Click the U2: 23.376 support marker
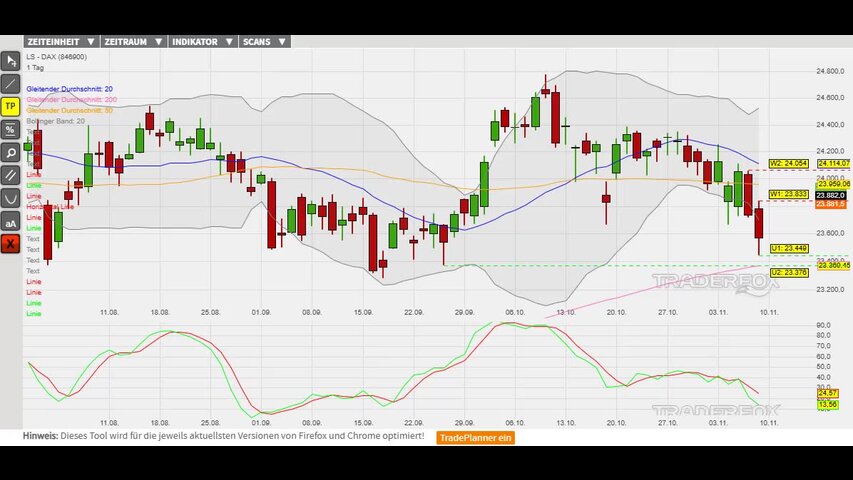The width and height of the screenshot is (853, 480). (x=788, y=272)
